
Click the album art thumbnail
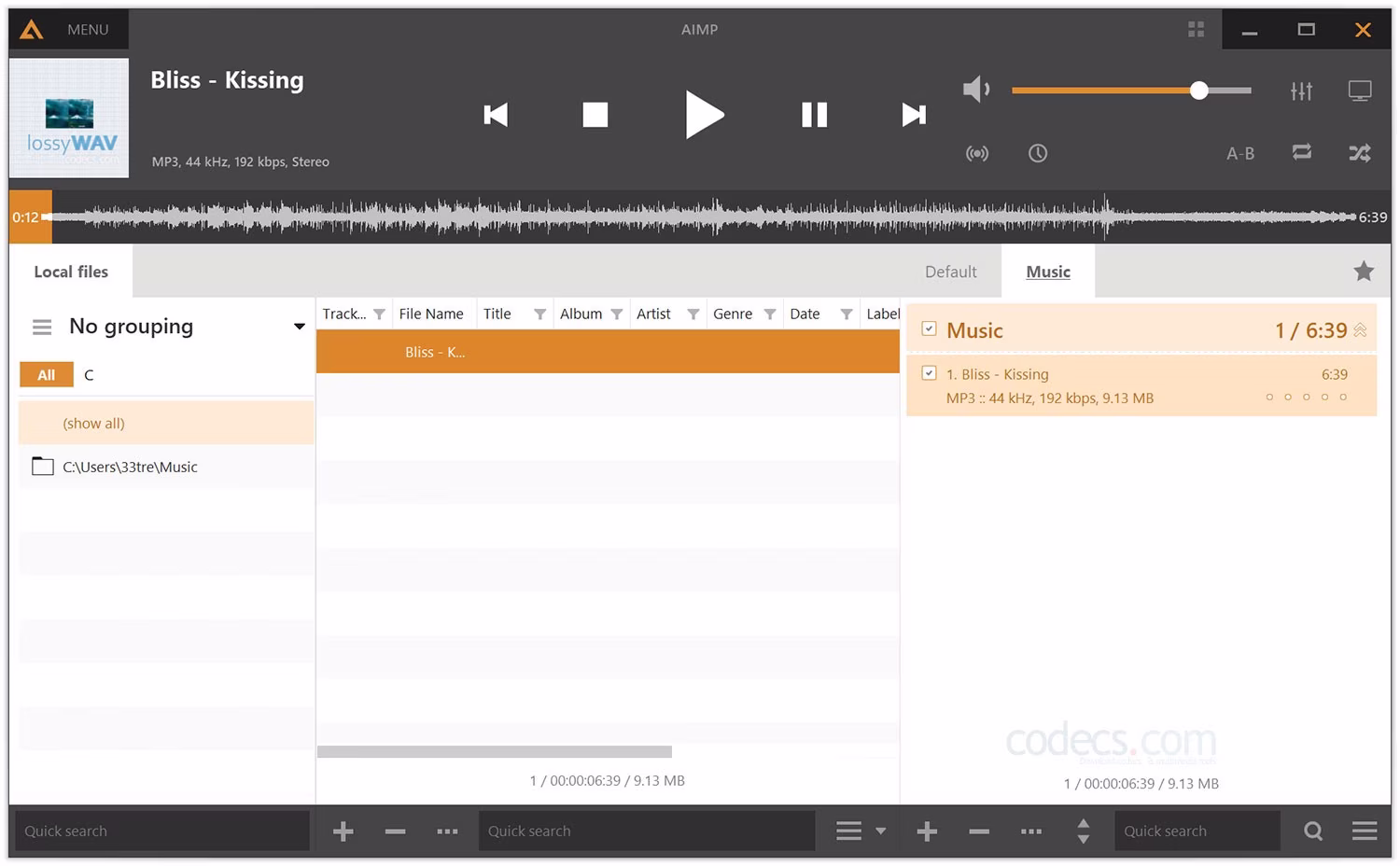(x=69, y=119)
